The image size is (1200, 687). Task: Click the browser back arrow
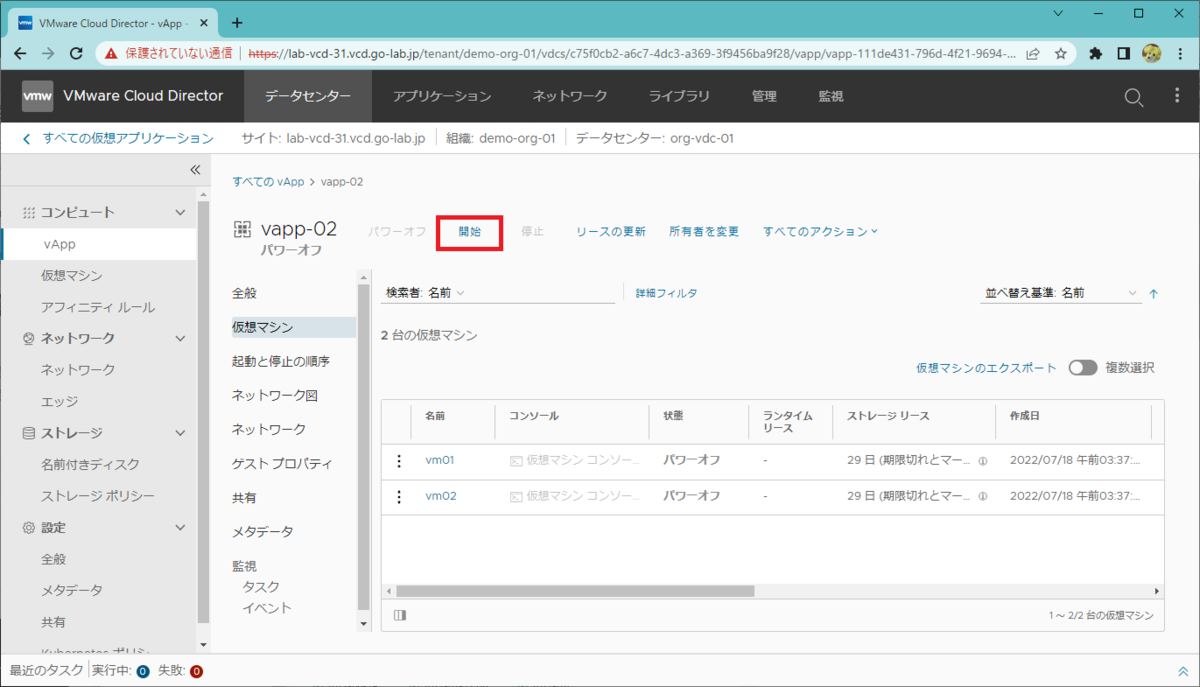tap(21, 53)
